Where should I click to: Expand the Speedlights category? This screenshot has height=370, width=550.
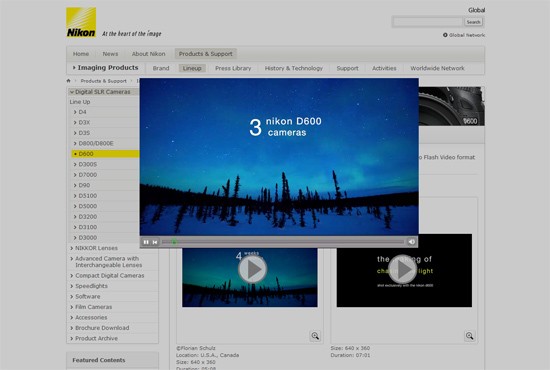pos(91,286)
